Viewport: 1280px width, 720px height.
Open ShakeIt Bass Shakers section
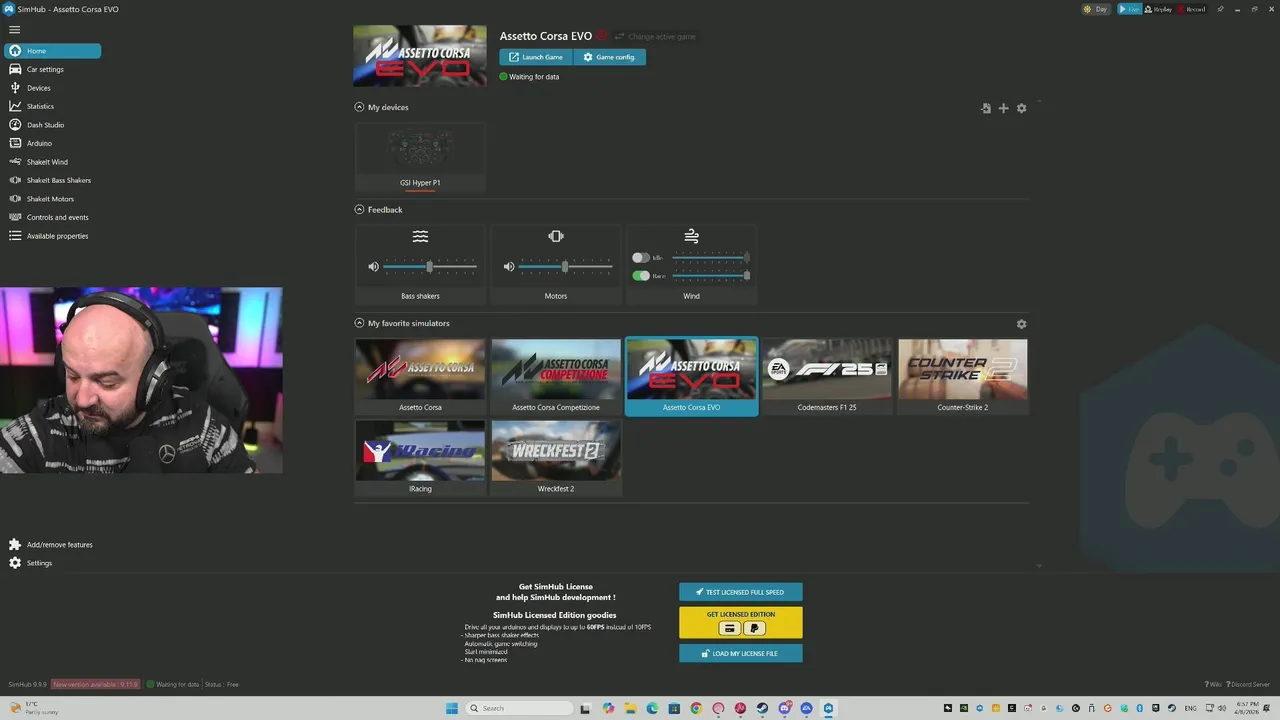point(58,180)
